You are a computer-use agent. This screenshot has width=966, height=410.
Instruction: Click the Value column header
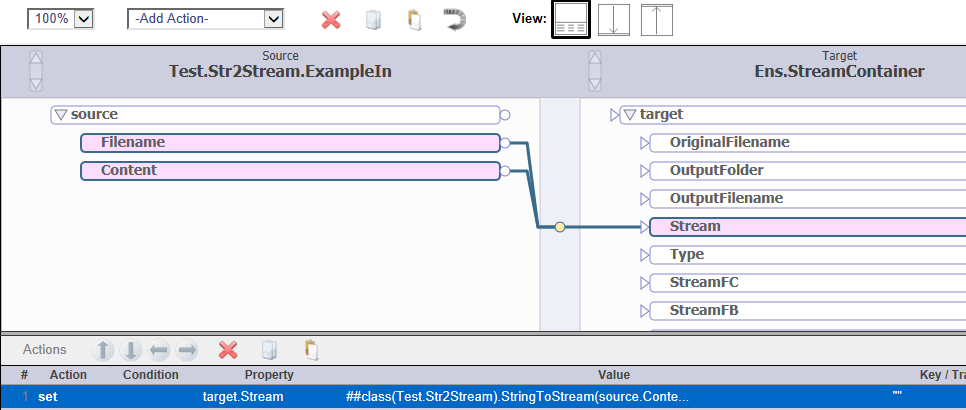click(x=614, y=375)
